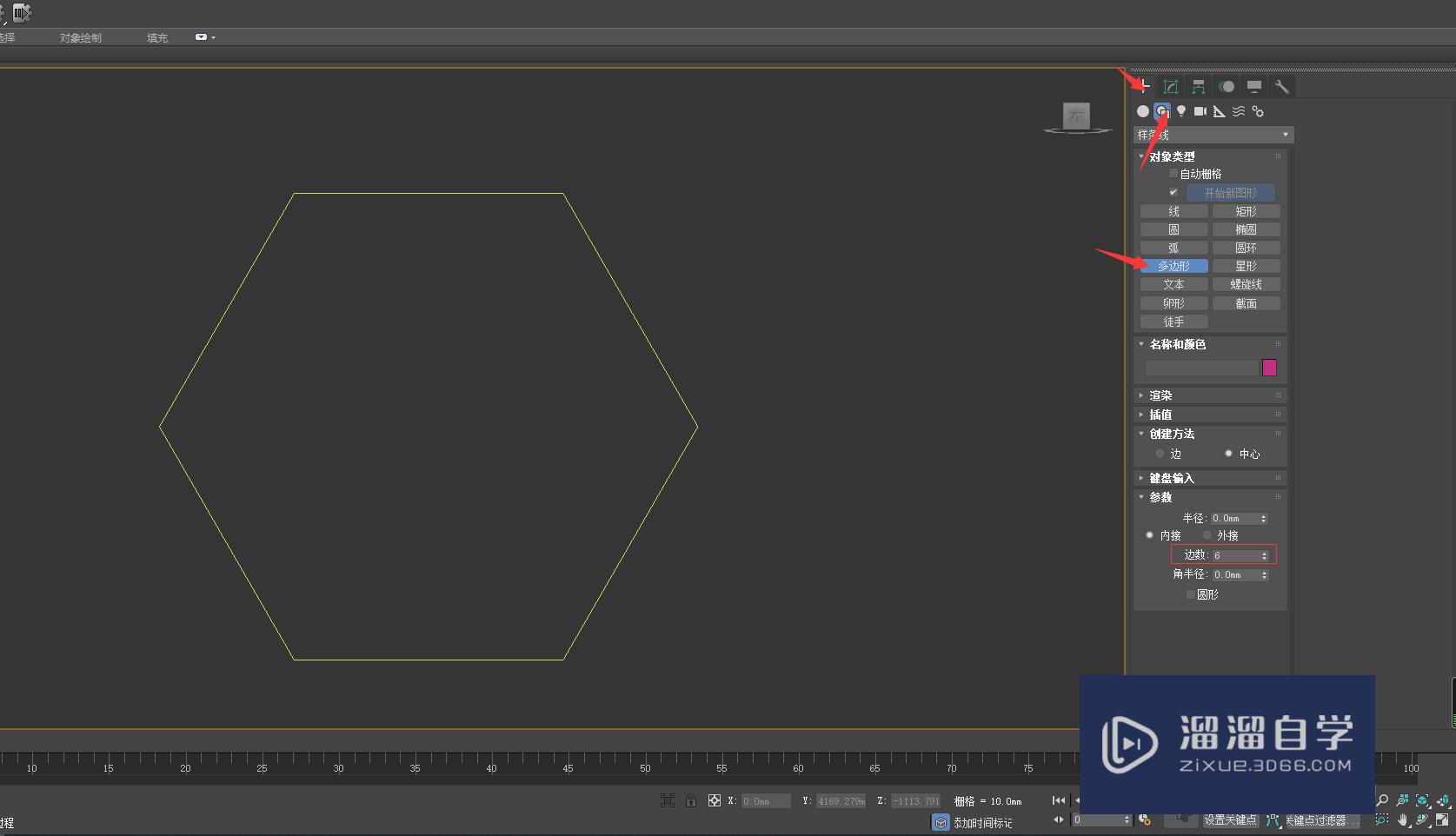Select the Lights category bulb icon
The height and width of the screenshot is (836, 1456).
click(1181, 111)
